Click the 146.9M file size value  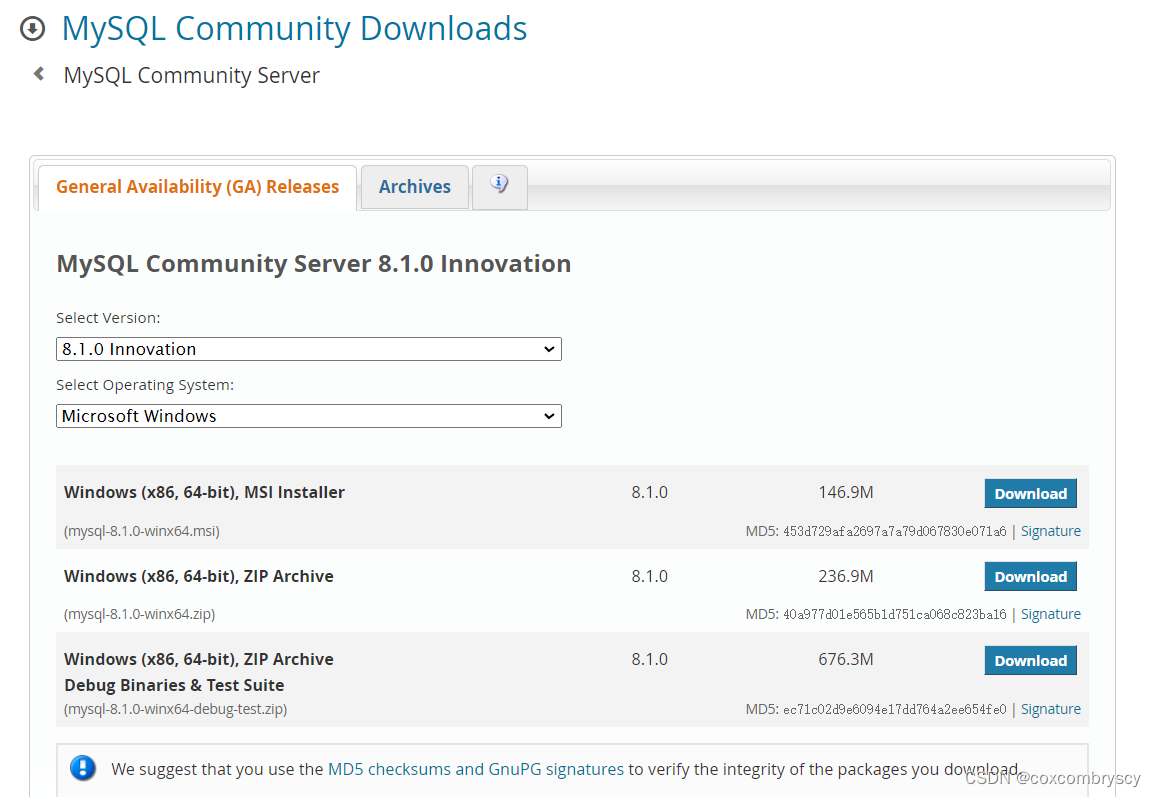(x=846, y=493)
